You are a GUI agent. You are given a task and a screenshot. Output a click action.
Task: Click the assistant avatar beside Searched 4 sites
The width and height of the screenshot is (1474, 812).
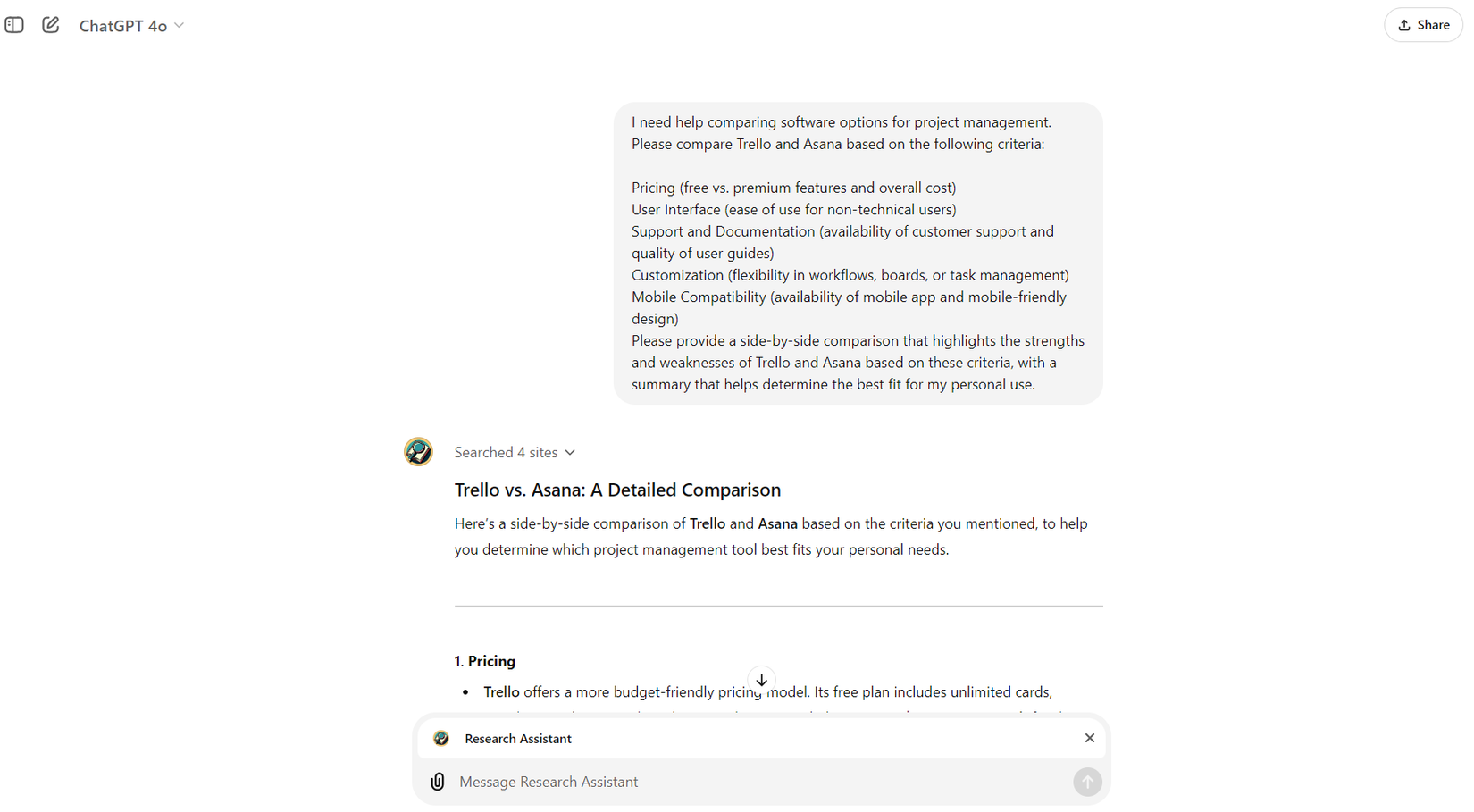tap(418, 452)
